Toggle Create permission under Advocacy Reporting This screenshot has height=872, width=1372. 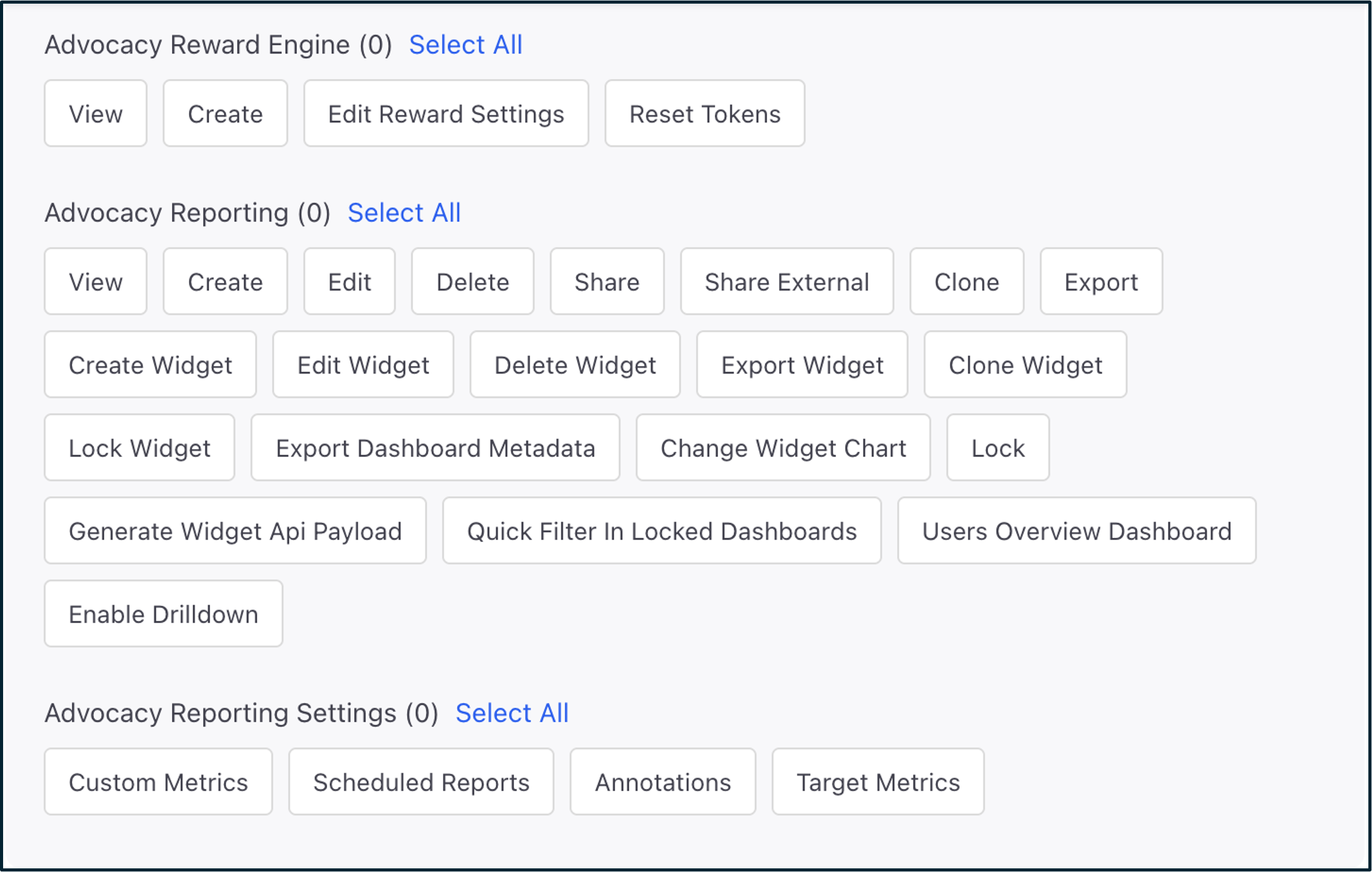tap(225, 281)
